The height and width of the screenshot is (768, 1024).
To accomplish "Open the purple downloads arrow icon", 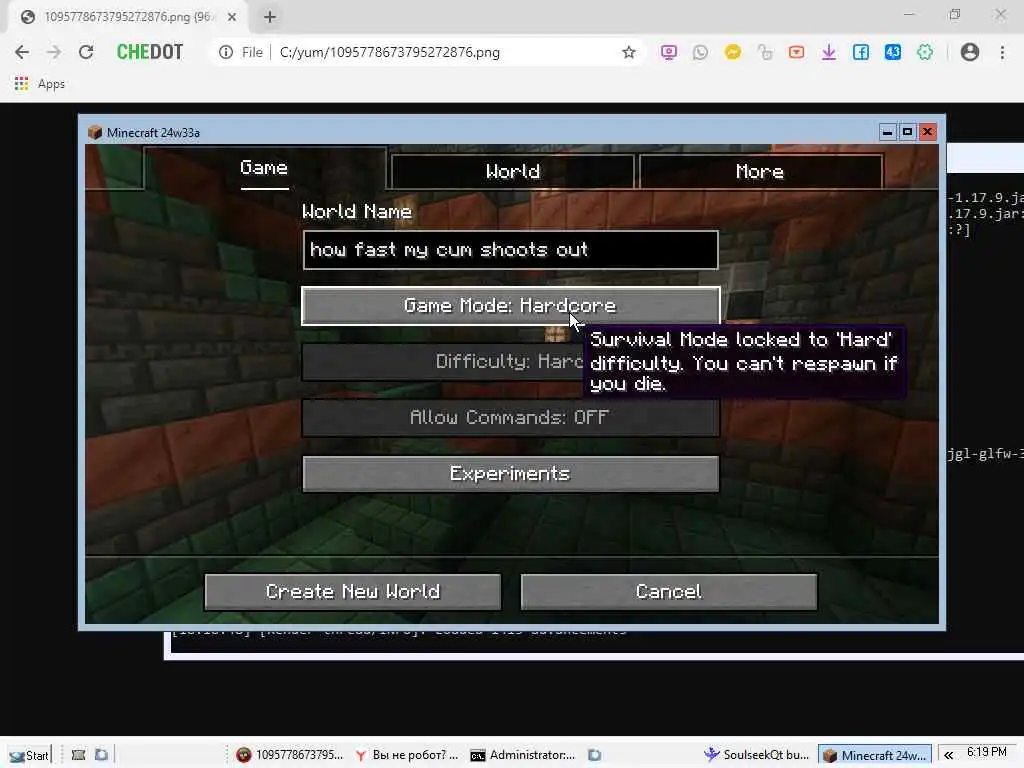I will click(829, 52).
